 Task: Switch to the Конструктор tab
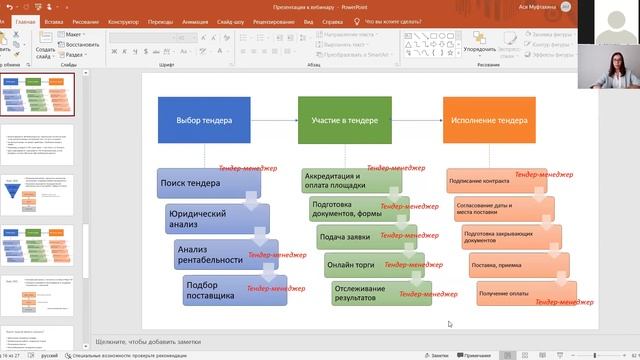[123, 22]
